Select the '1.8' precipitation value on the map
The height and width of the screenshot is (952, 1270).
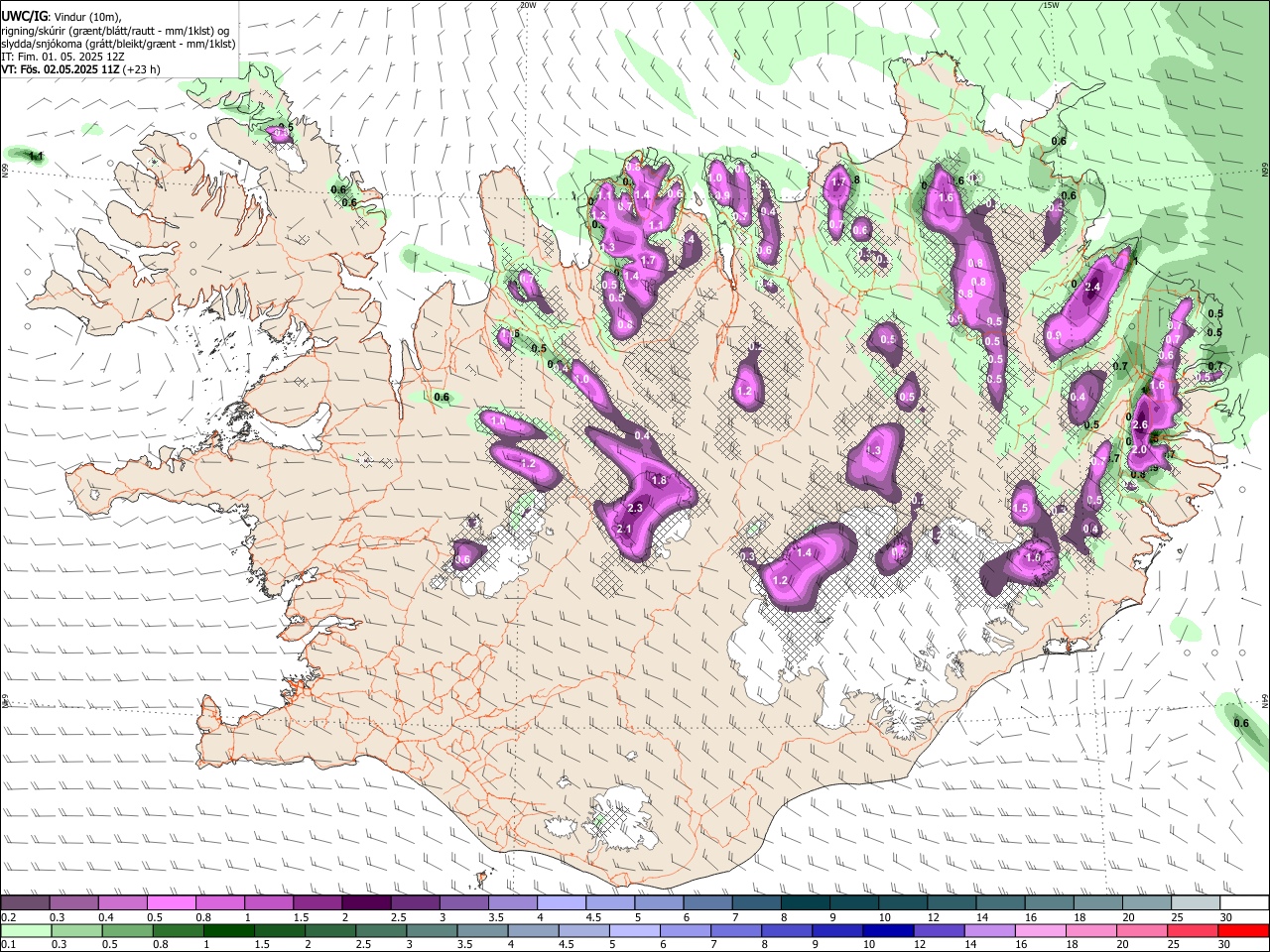click(x=658, y=480)
